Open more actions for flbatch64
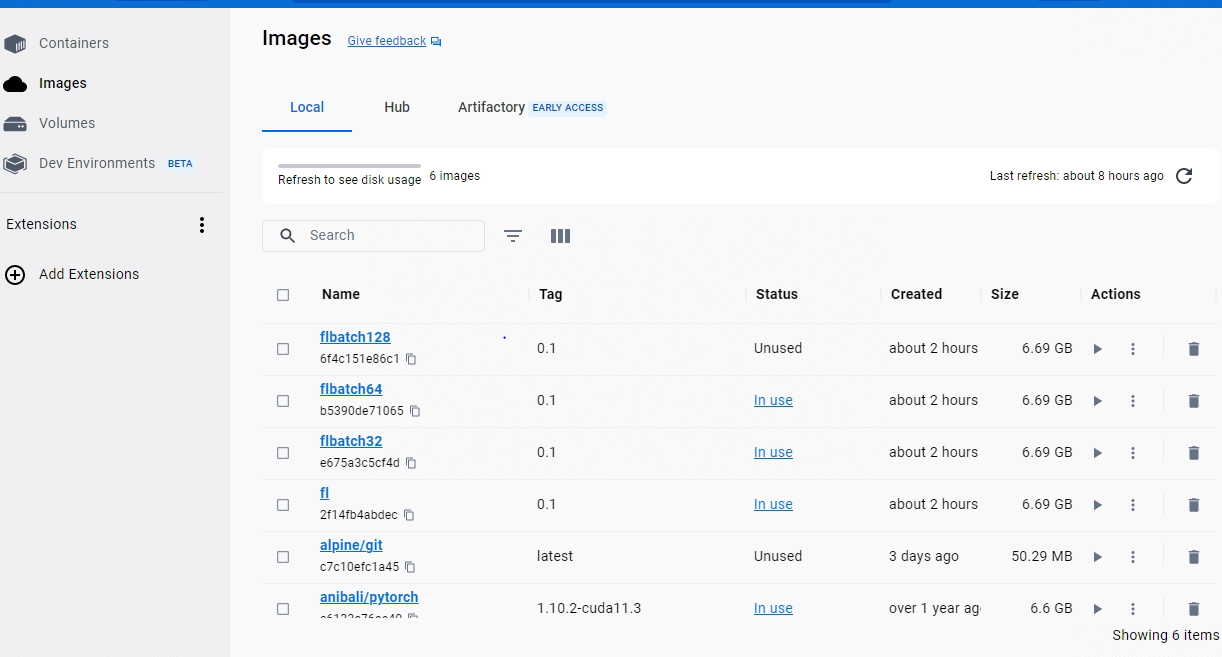 click(1133, 401)
